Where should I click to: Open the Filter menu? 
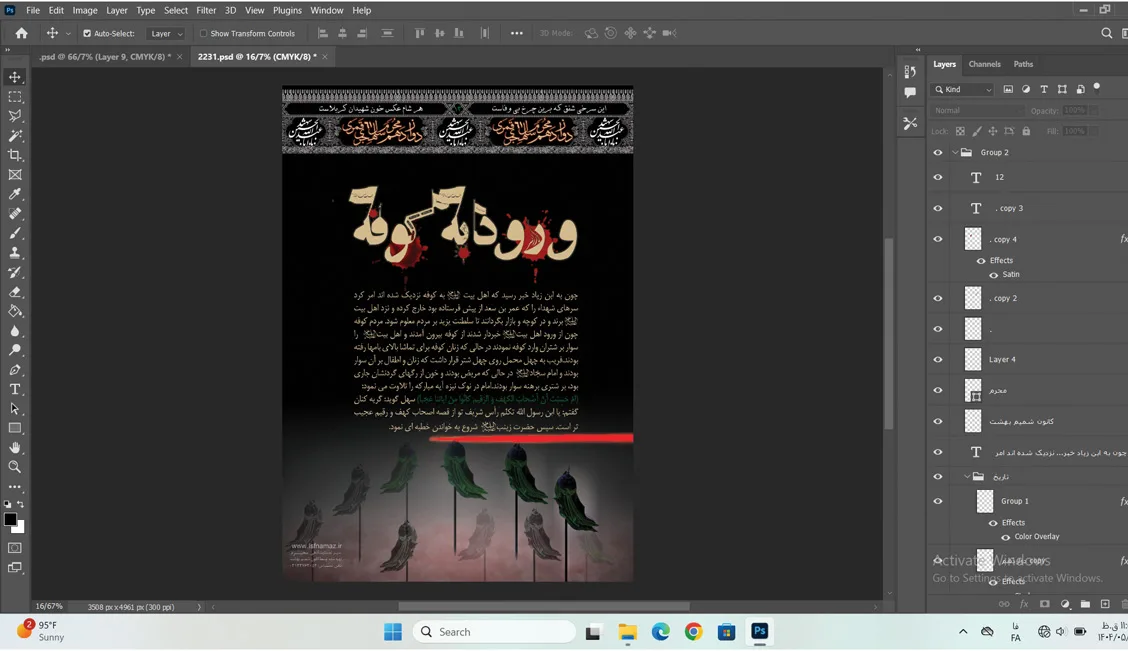206,10
